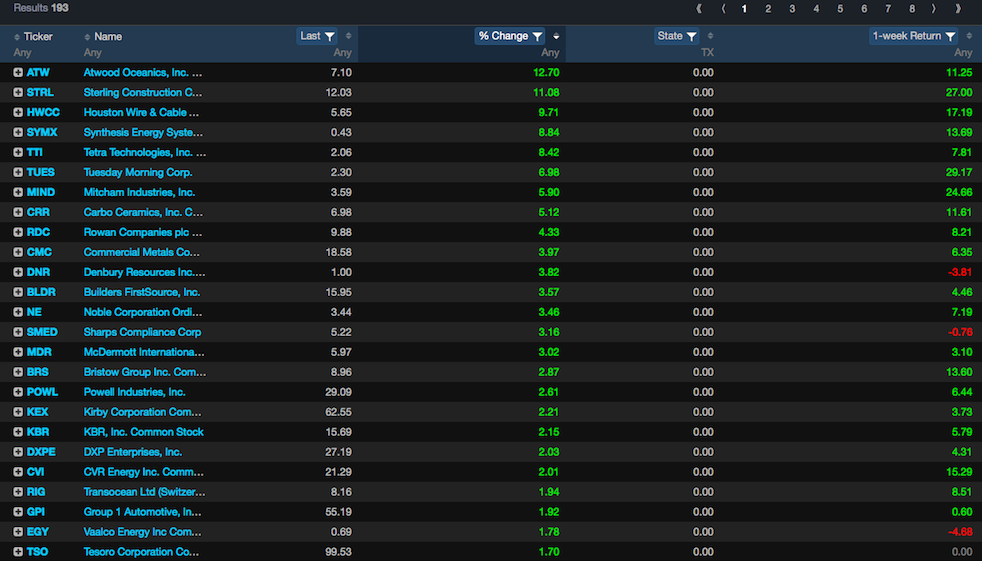Go to page 8 of results
982x561 pixels.
click(x=912, y=9)
